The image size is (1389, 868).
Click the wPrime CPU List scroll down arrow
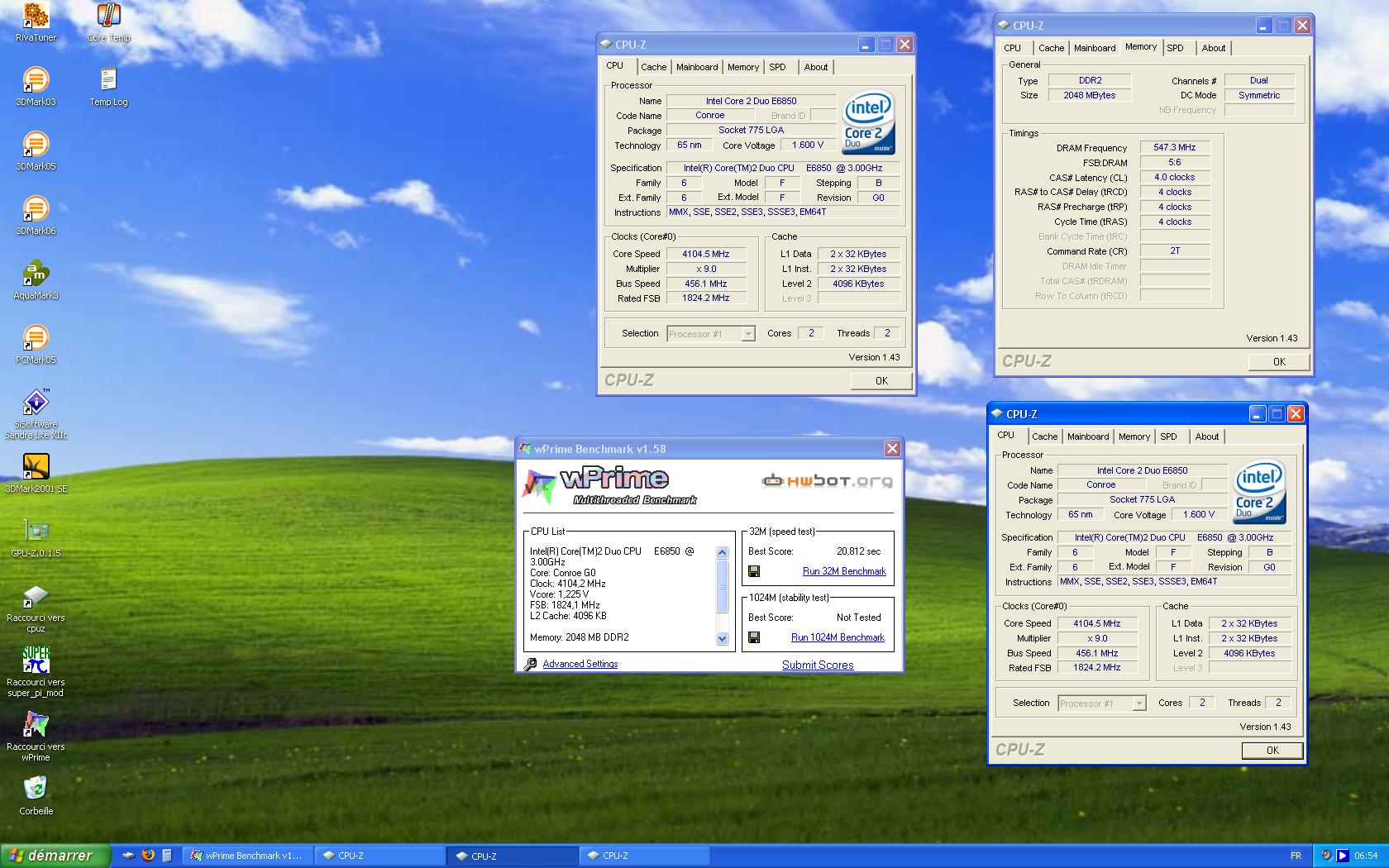click(x=722, y=638)
